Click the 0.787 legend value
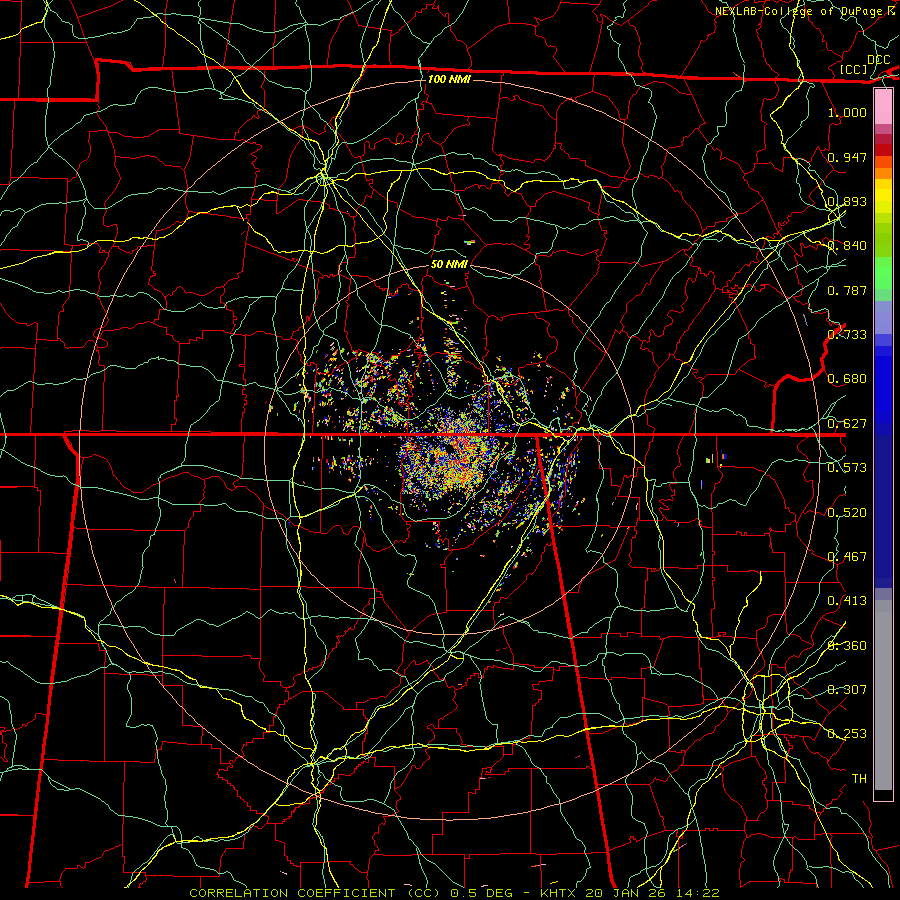Viewport: 900px width, 900px height. (847, 290)
